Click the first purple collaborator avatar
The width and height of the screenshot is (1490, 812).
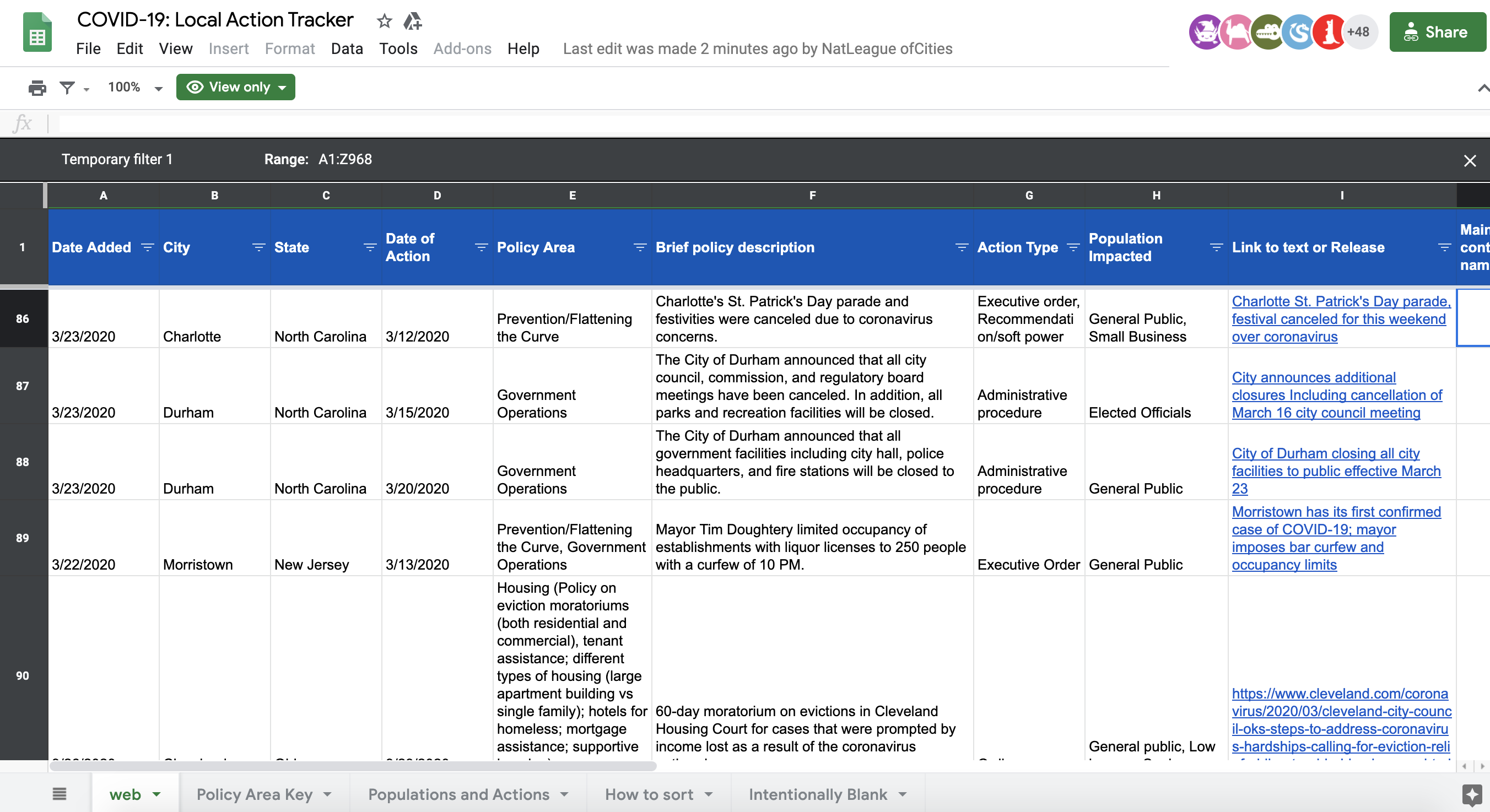coord(1206,32)
